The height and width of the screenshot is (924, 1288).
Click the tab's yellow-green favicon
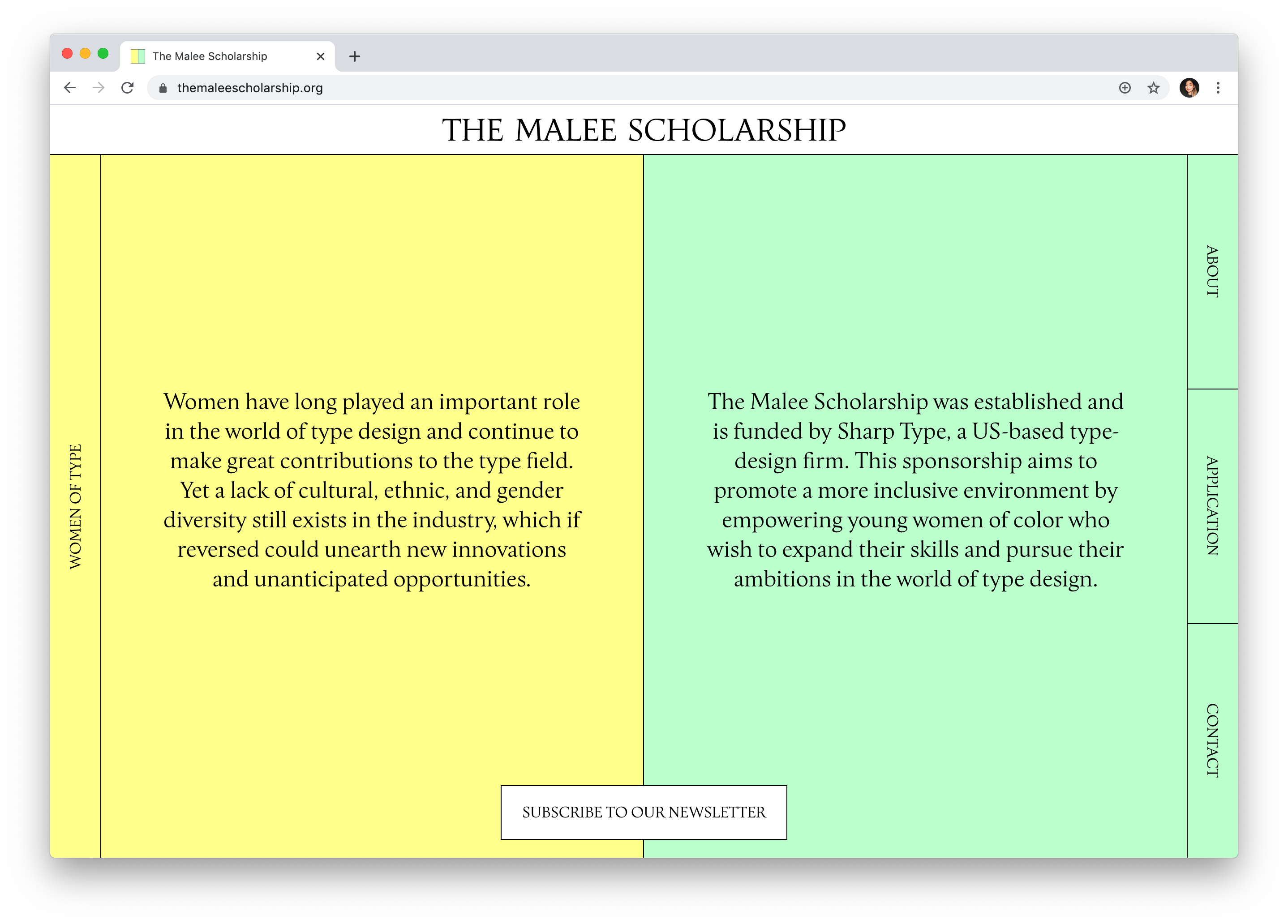(138, 56)
